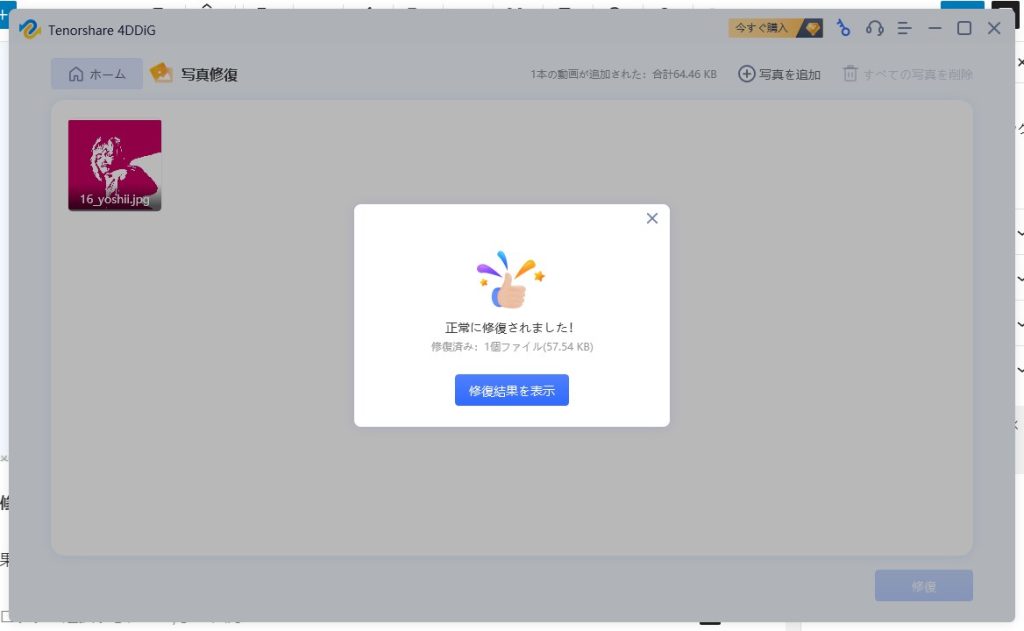Expand the first chevron in background right panel
The width and height of the screenshot is (1024, 631).
(1019, 233)
